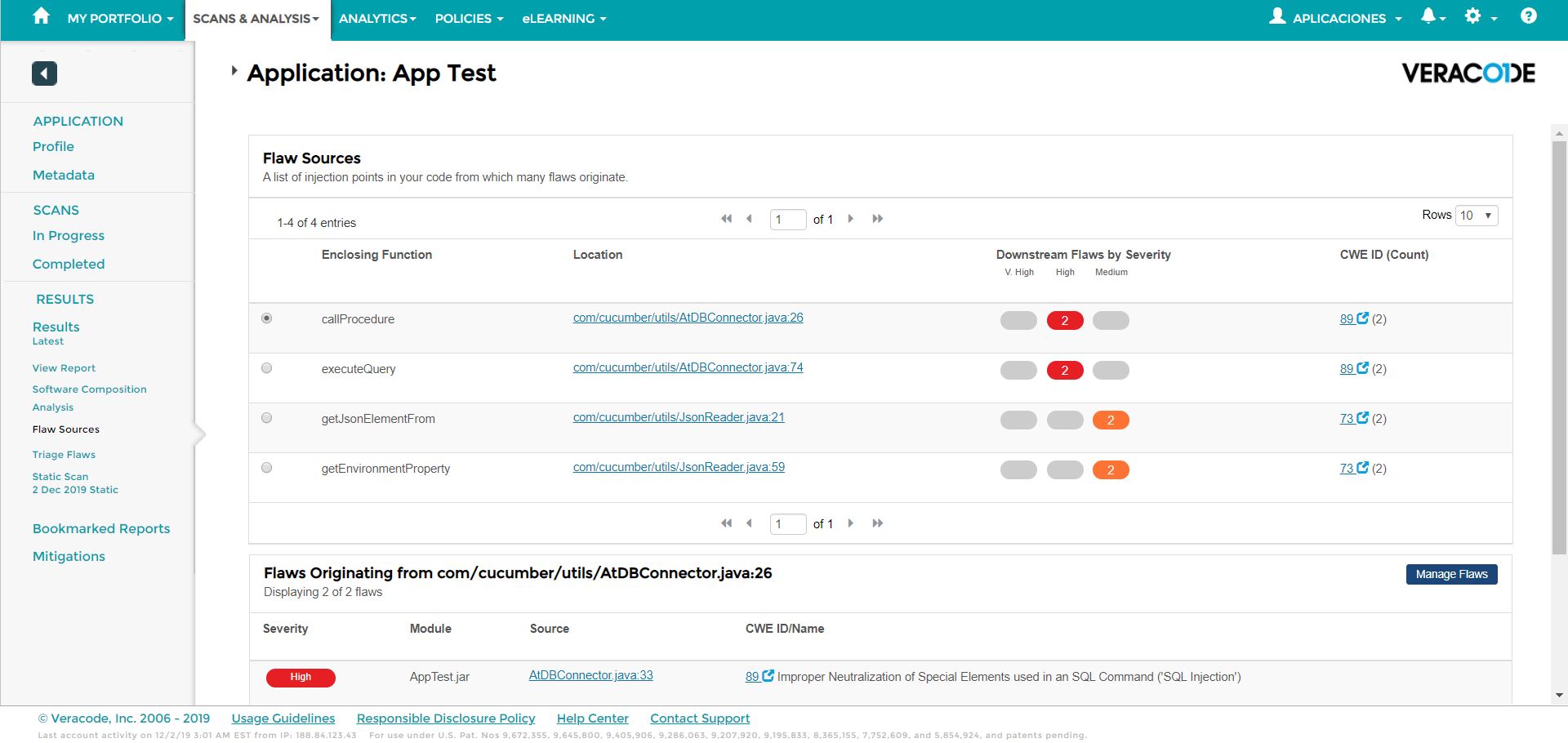Go to next page in bottom pager

[x=851, y=523]
